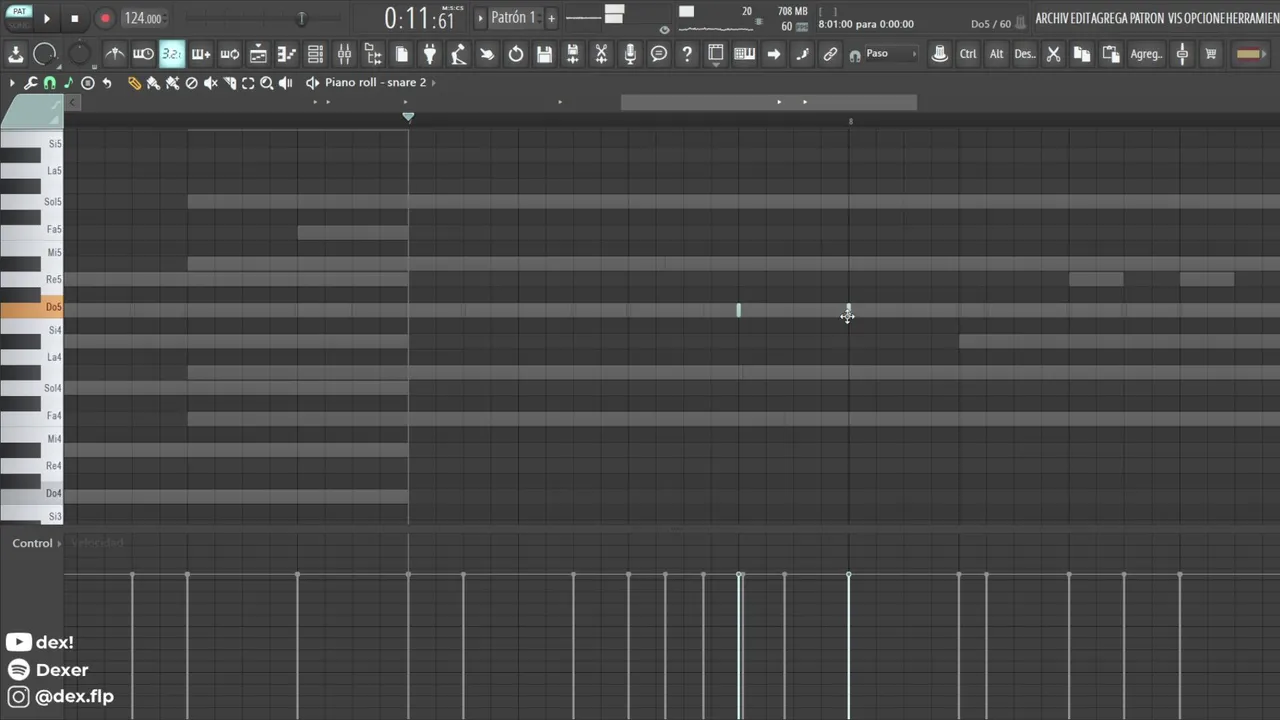Click the microphone recording icon

630,54
